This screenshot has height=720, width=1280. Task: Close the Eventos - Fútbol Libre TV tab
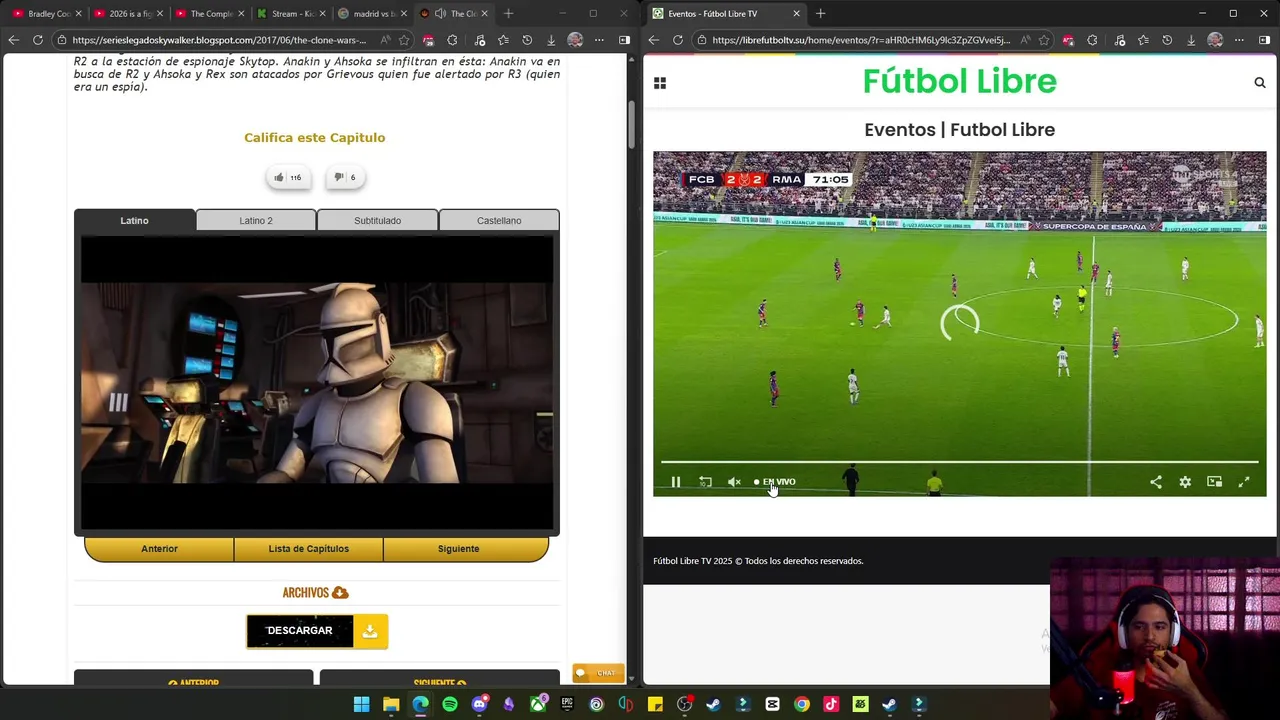tap(796, 14)
